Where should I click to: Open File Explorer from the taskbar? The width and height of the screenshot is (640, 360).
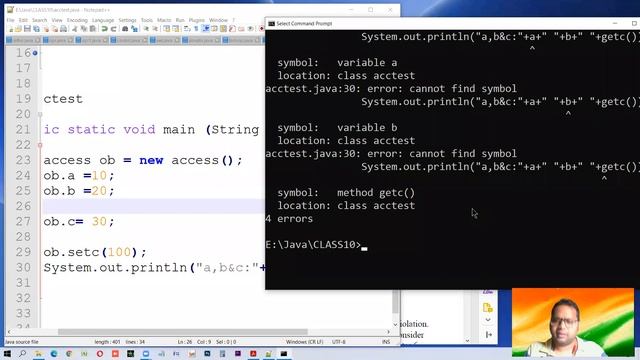pyautogui.click(x=38, y=353)
